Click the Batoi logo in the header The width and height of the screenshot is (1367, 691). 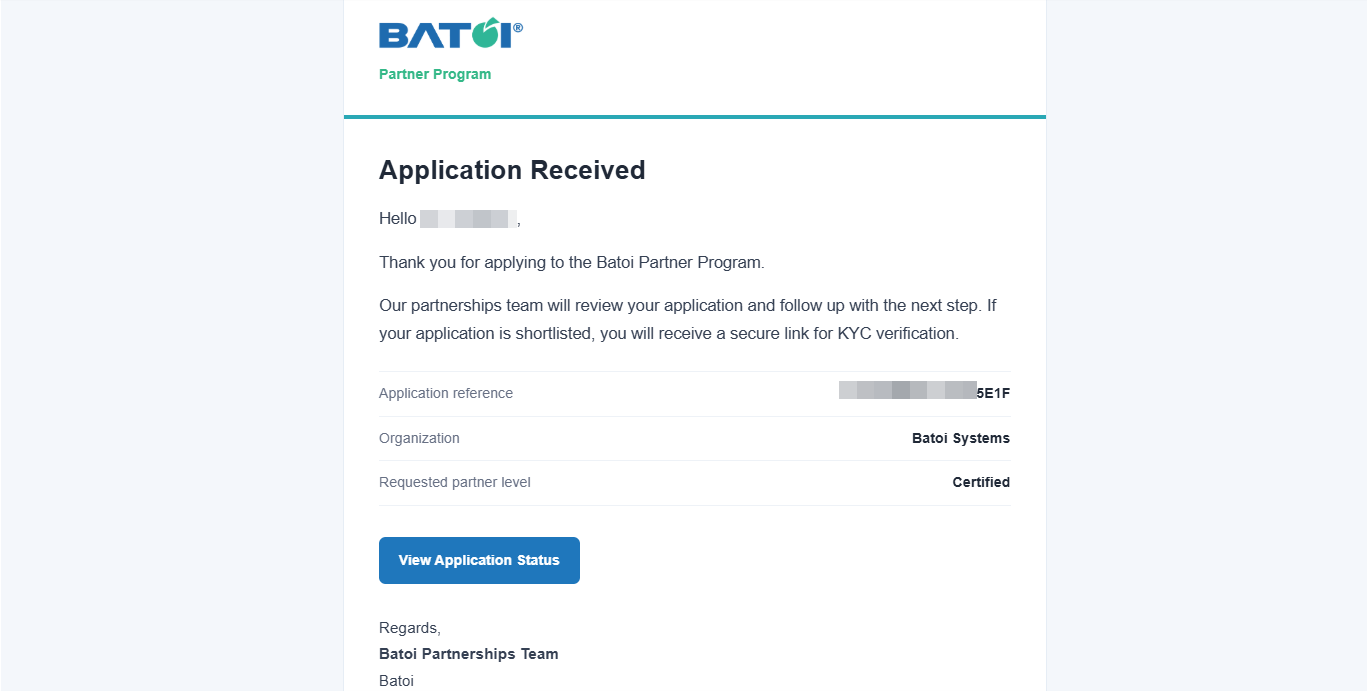450,33
